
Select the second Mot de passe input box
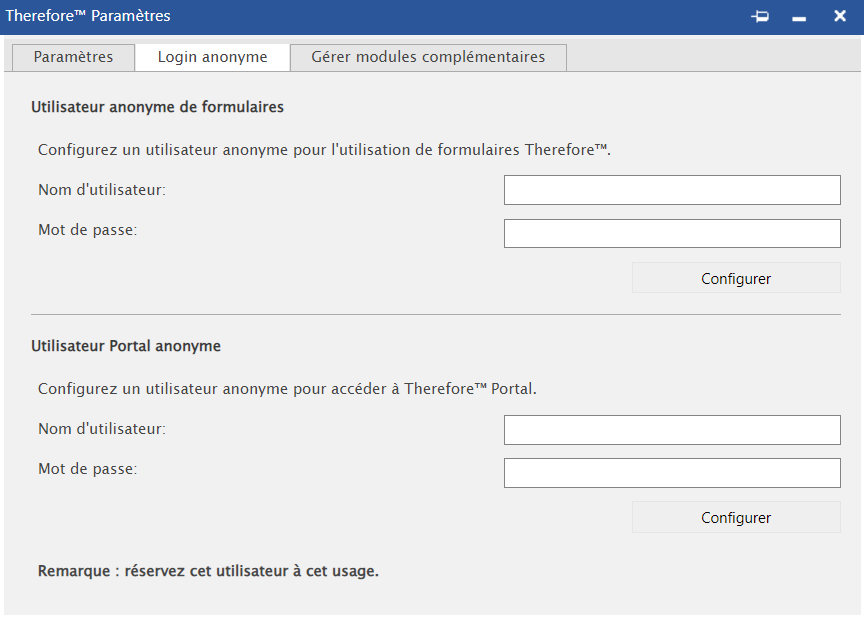click(x=672, y=472)
